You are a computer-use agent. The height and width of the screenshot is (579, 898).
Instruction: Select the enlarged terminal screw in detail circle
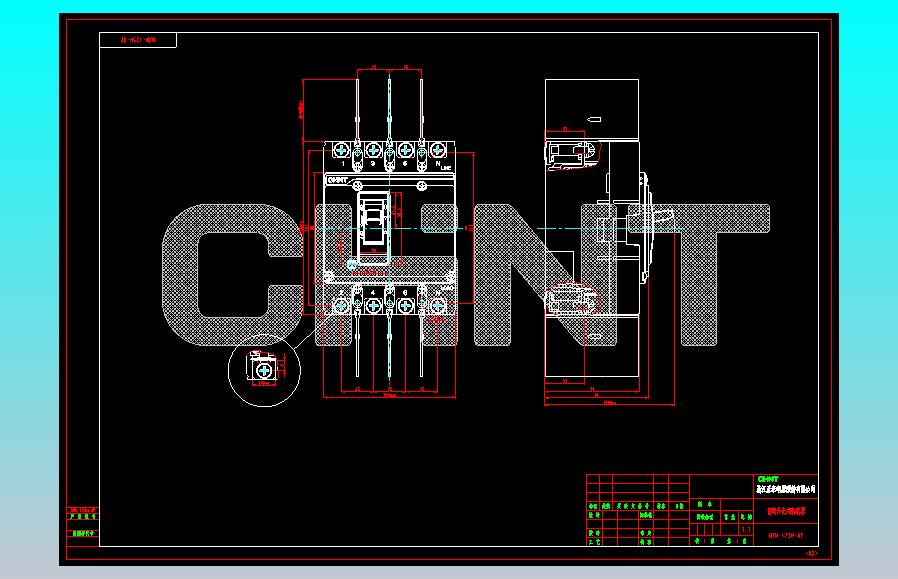(x=264, y=371)
